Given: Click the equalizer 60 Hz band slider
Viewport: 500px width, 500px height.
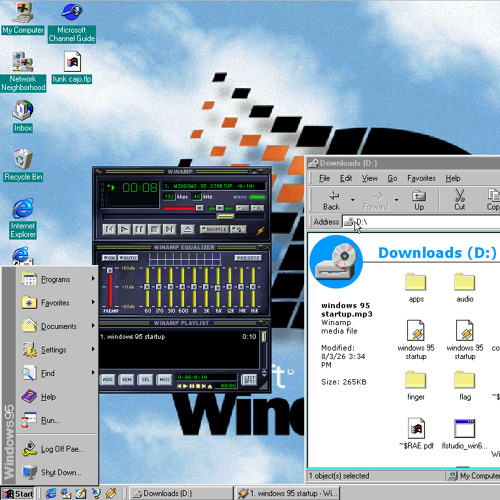Looking at the screenshot, I should [147, 287].
